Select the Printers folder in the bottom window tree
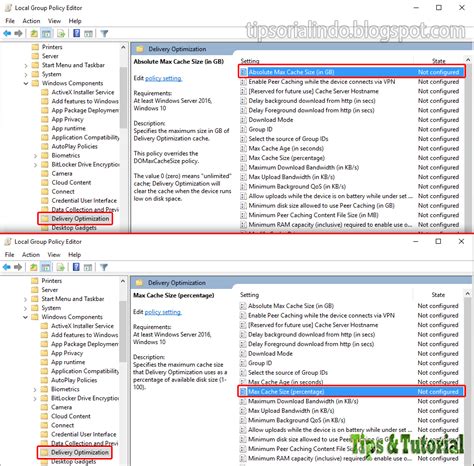 52,281
